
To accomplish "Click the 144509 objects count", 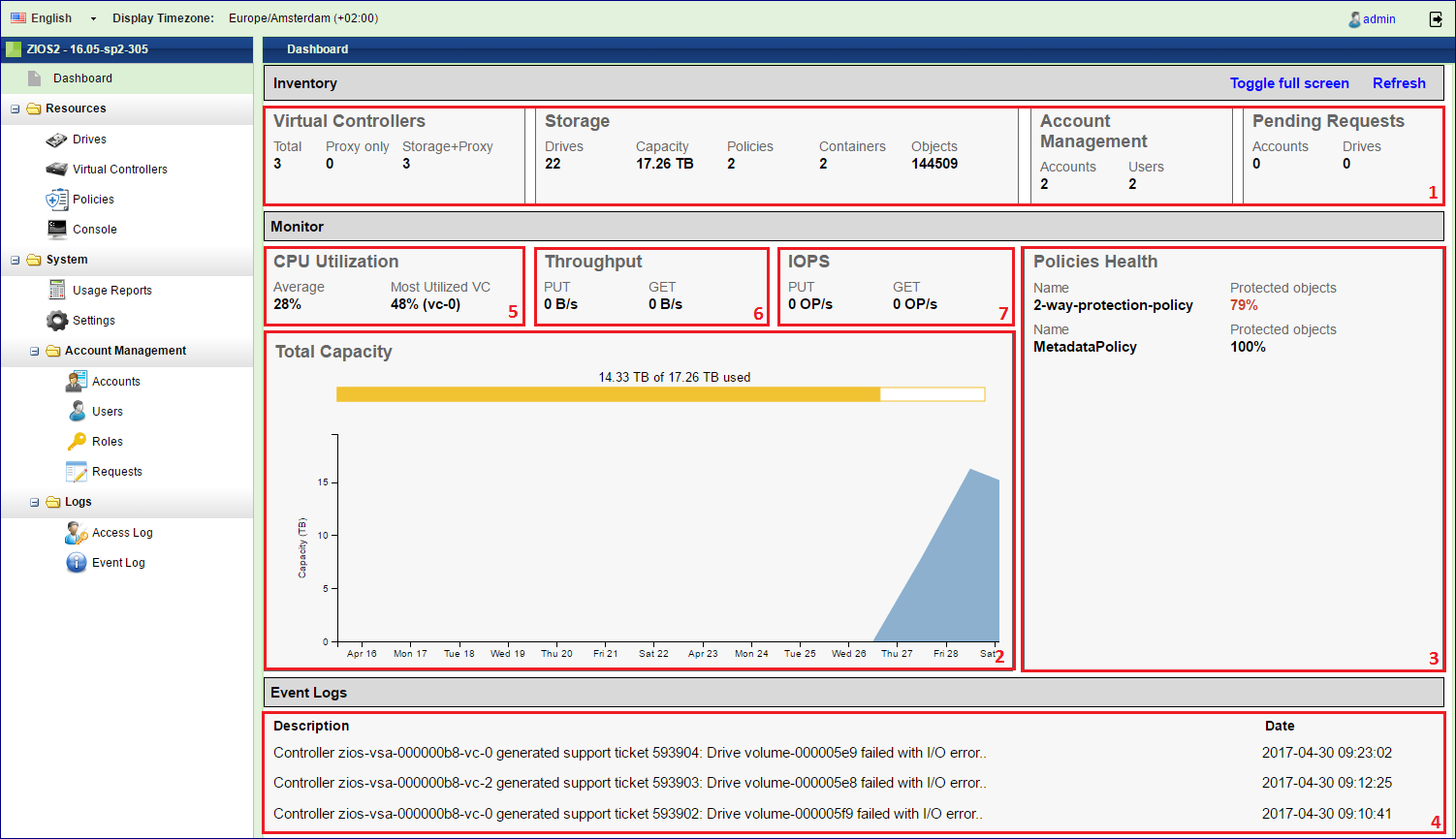I will tap(934, 164).
